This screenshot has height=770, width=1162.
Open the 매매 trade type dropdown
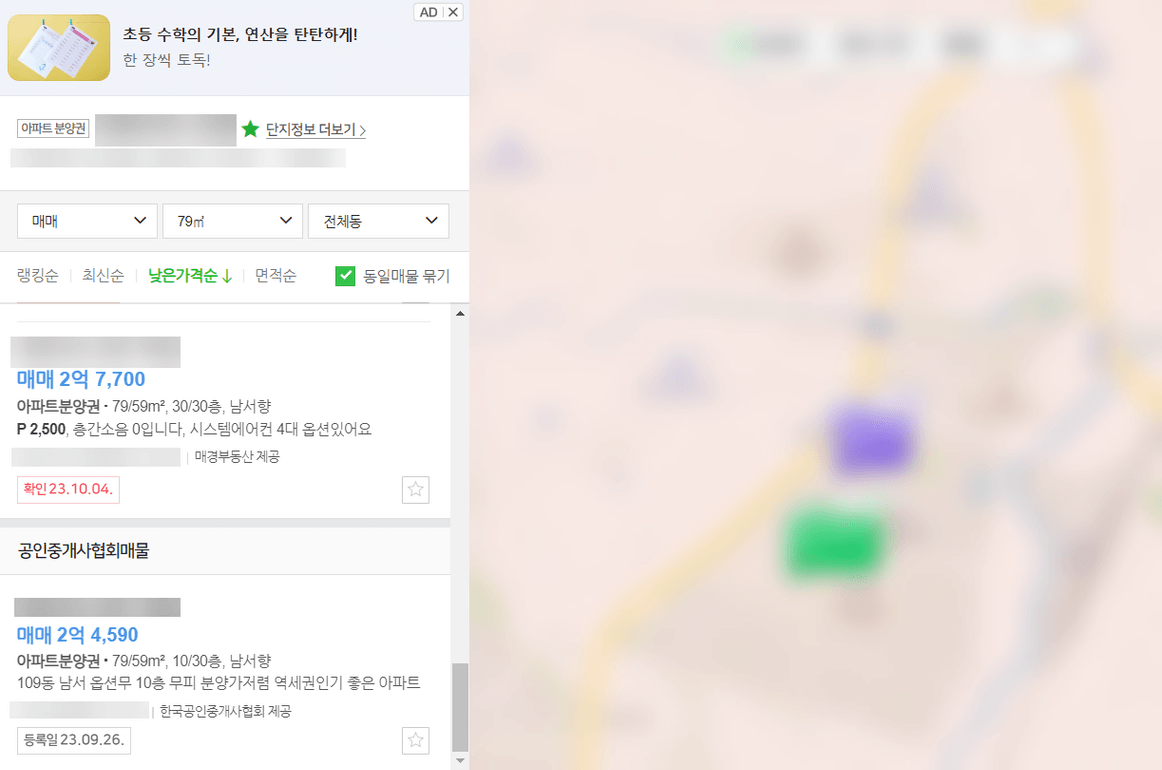click(x=87, y=221)
